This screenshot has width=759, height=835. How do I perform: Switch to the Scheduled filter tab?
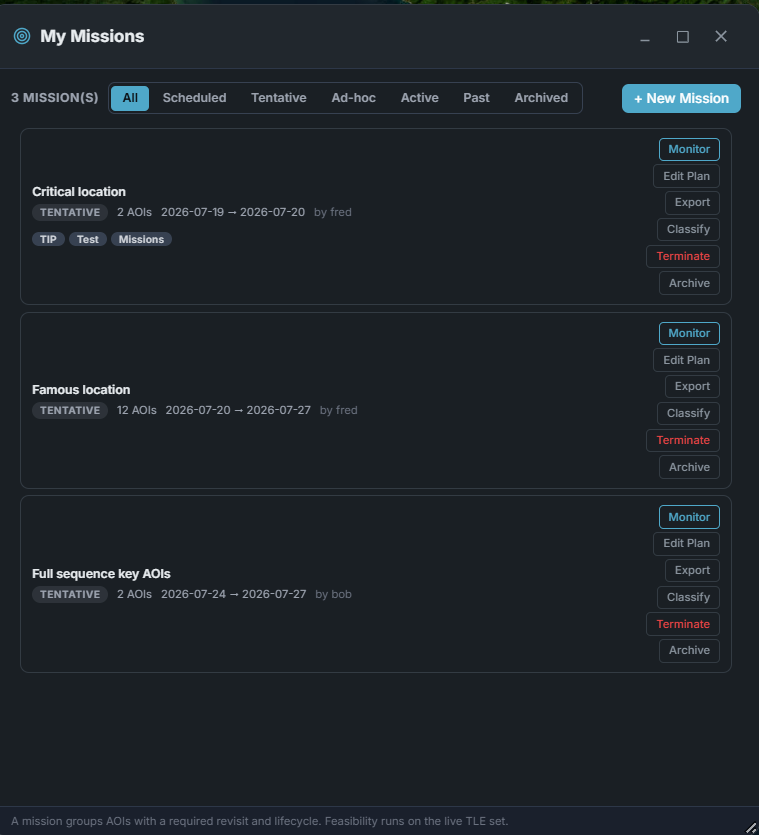(194, 98)
